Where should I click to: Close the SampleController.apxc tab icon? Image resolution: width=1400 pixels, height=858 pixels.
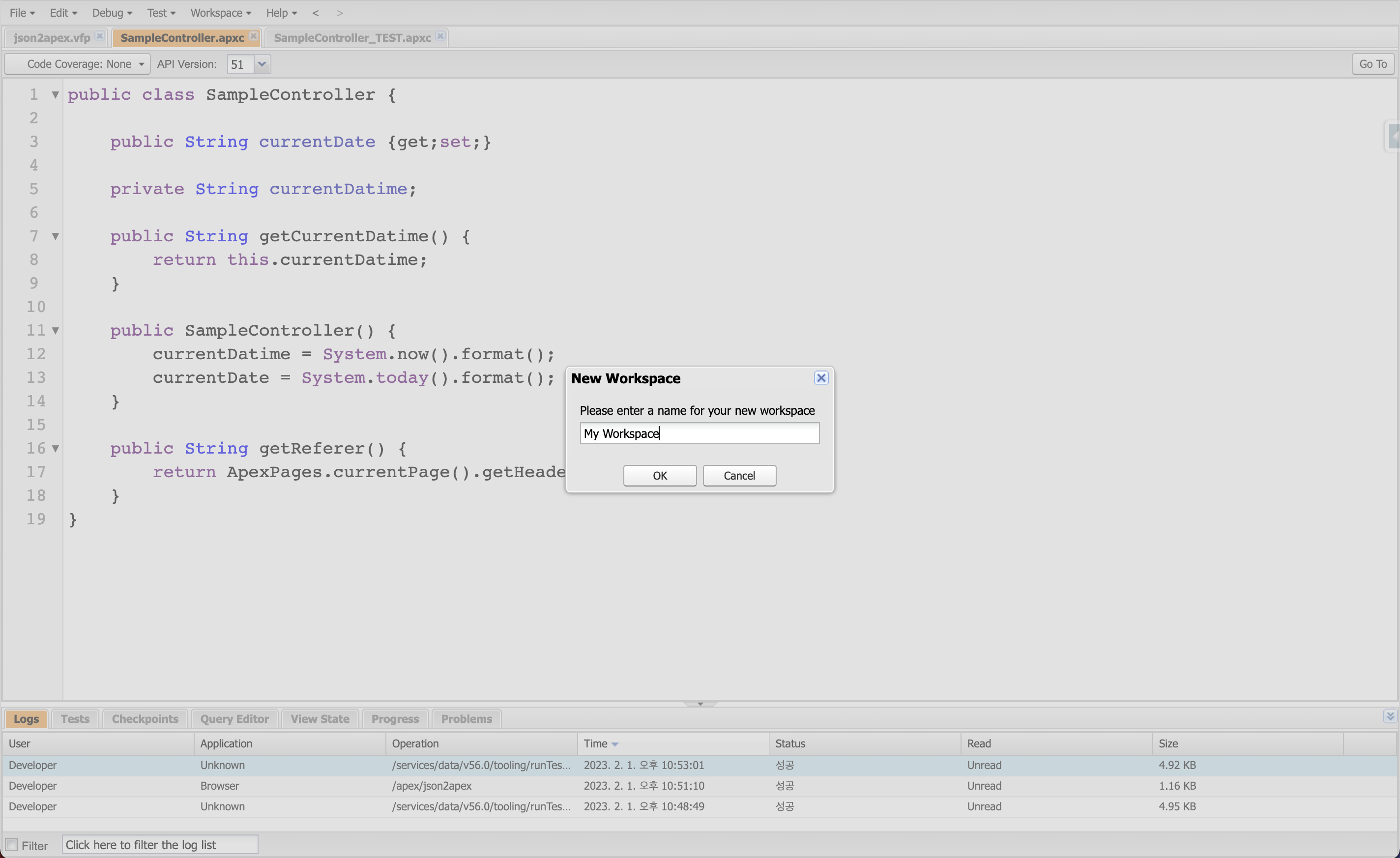point(254,36)
